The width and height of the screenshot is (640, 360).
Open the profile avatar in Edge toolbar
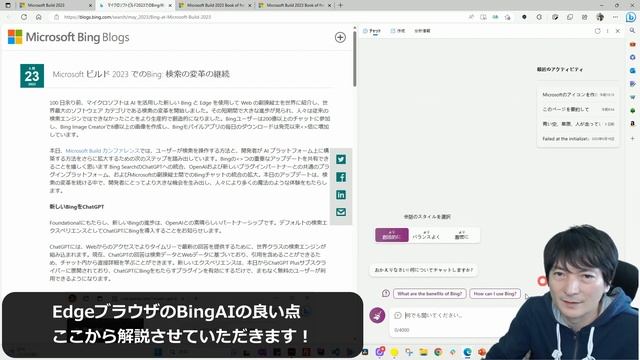click(x=600, y=17)
